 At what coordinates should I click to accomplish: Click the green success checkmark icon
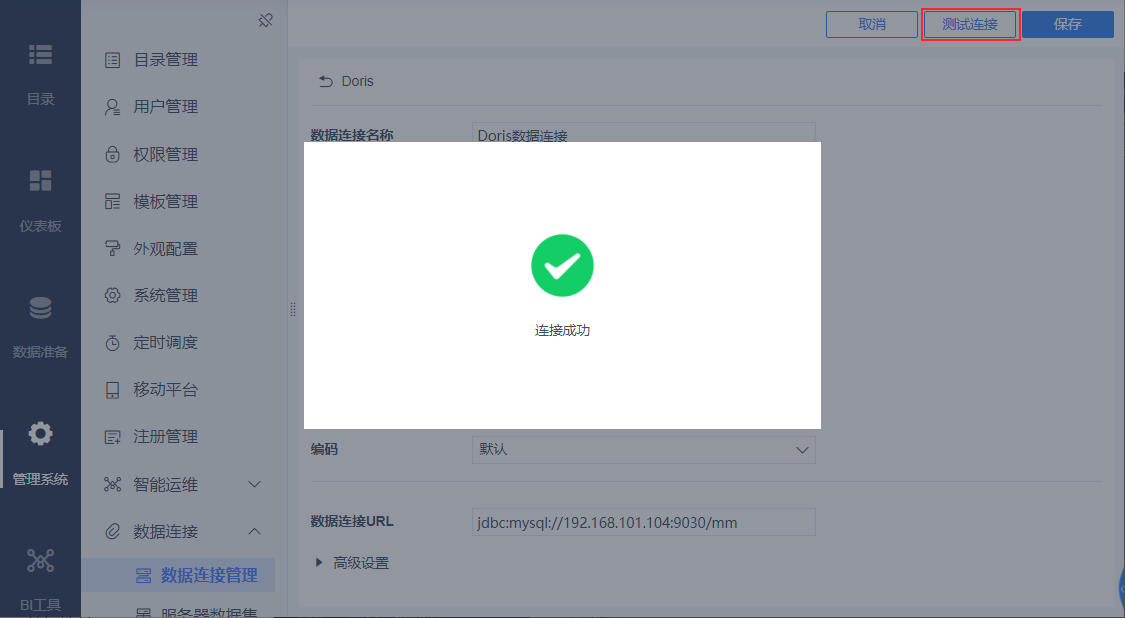[562, 266]
